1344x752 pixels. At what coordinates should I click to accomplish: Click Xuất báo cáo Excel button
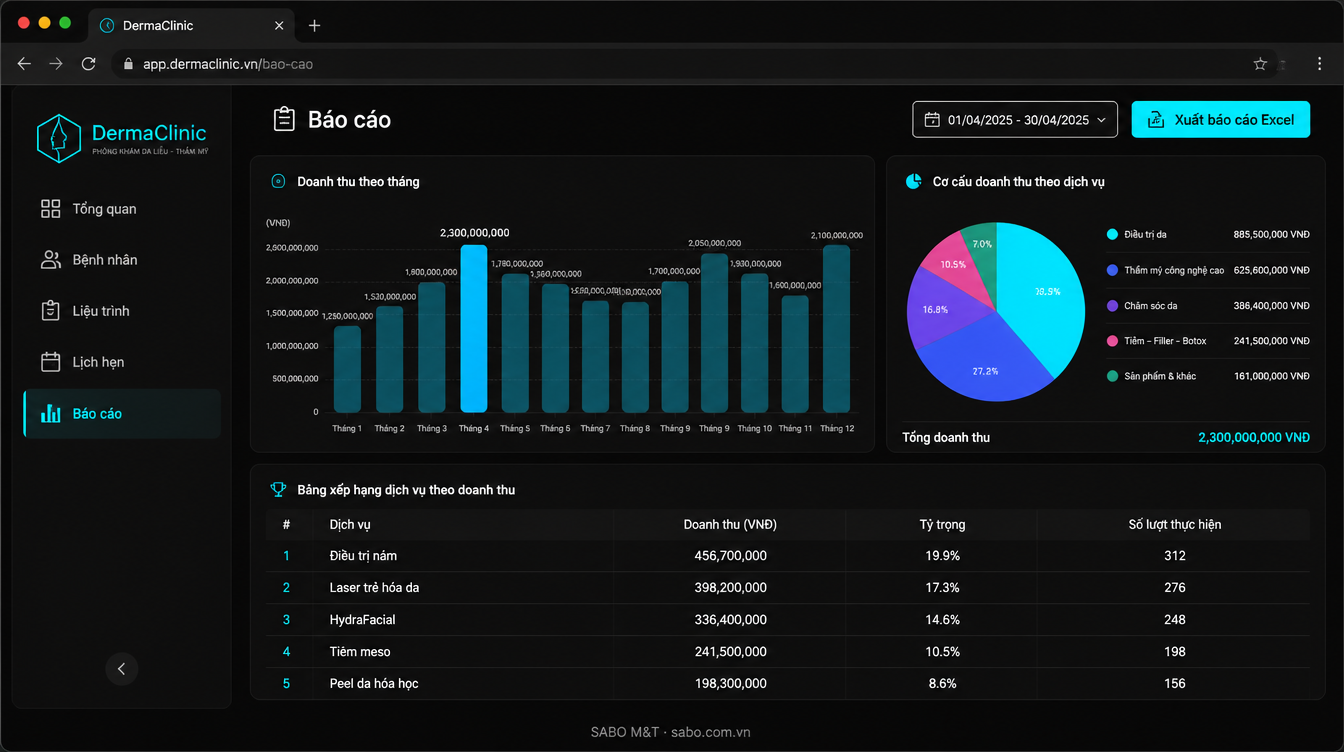click(1221, 120)
